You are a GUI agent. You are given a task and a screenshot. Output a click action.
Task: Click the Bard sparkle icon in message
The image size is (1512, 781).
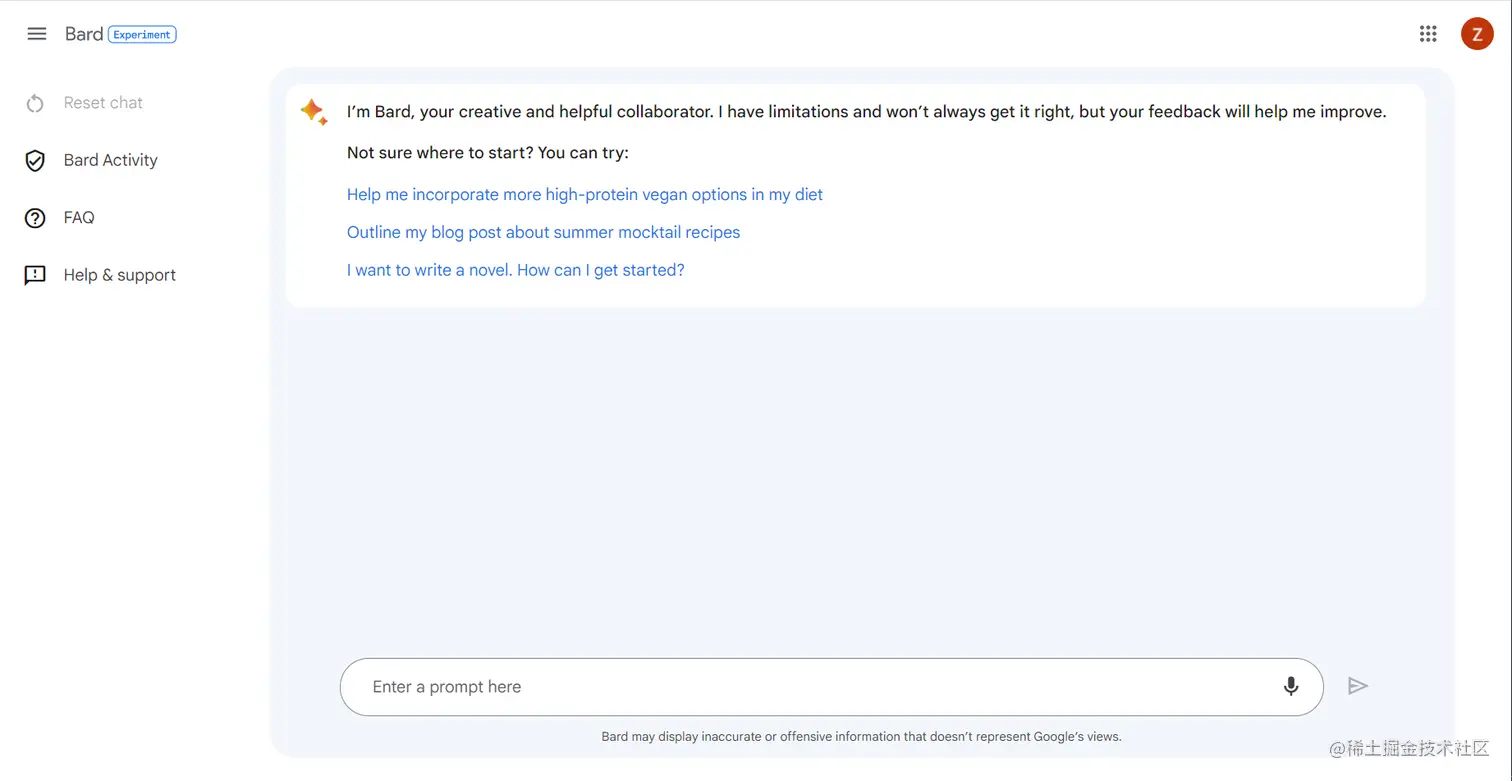[x=314, y=112]
